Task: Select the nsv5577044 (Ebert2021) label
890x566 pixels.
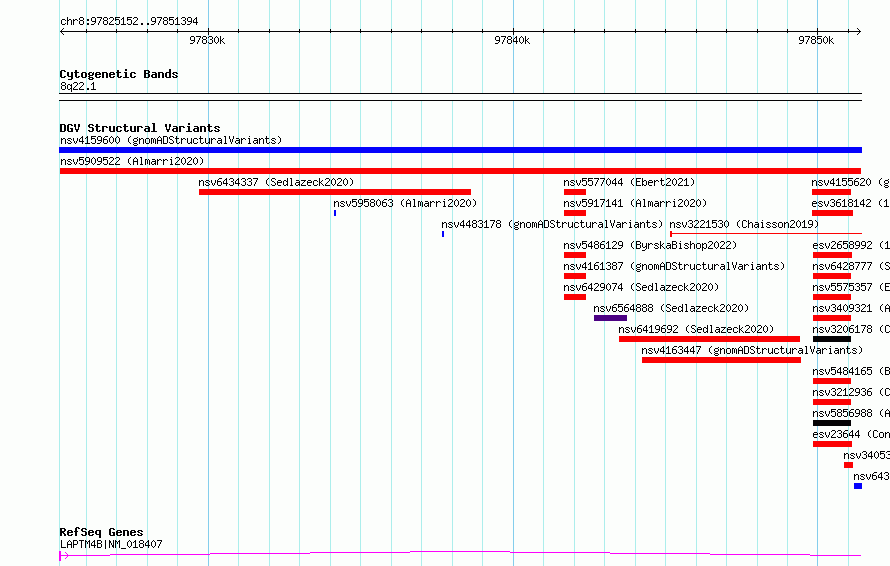Action: [x=629, y=182]
